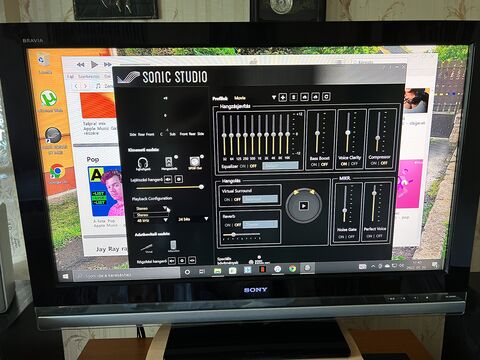Viewport: 480px width, 360px height.
Task: Open the taskbar notification center
Action: click(x=434, y=265)
